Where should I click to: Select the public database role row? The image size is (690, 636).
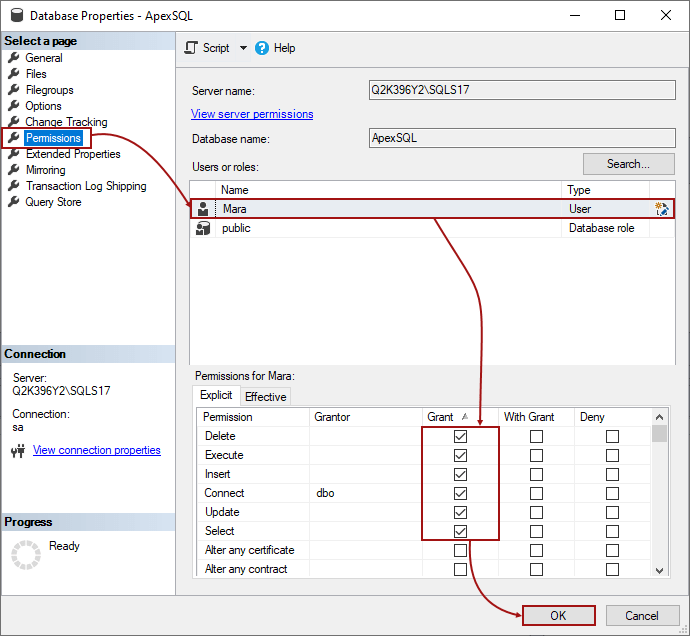[x=432, y=228]
